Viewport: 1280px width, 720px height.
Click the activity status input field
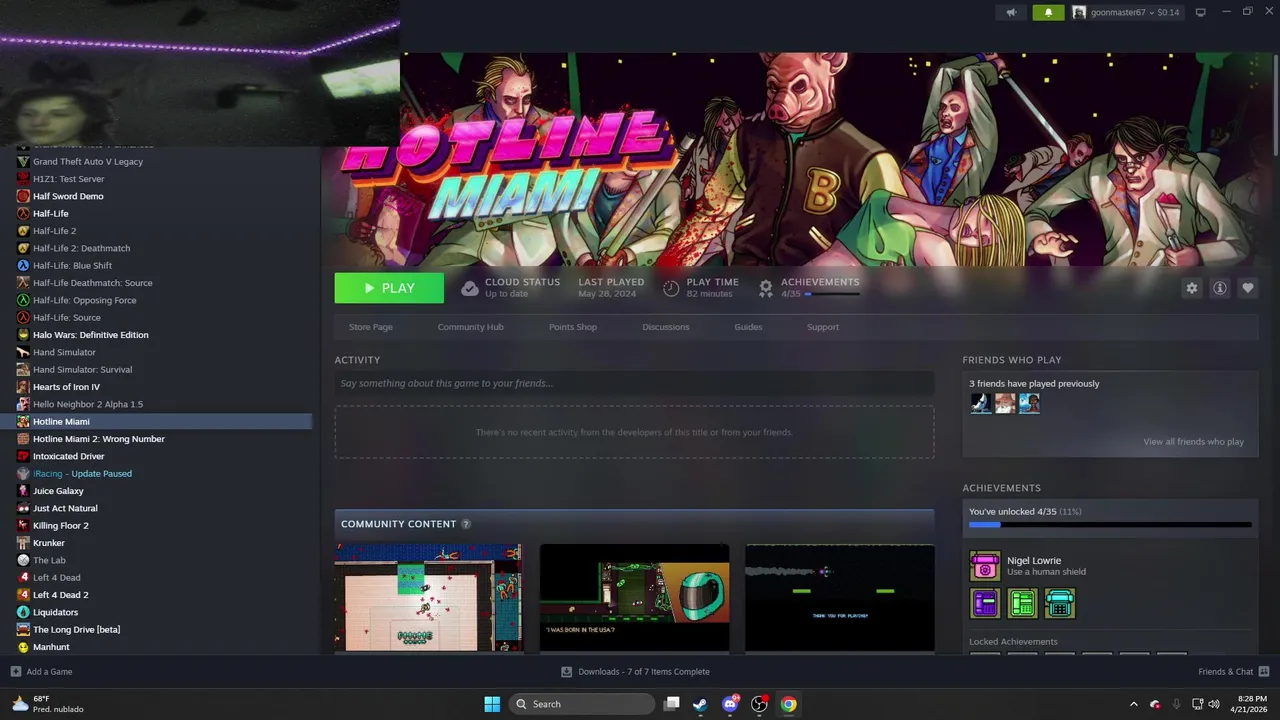point(634,383)
